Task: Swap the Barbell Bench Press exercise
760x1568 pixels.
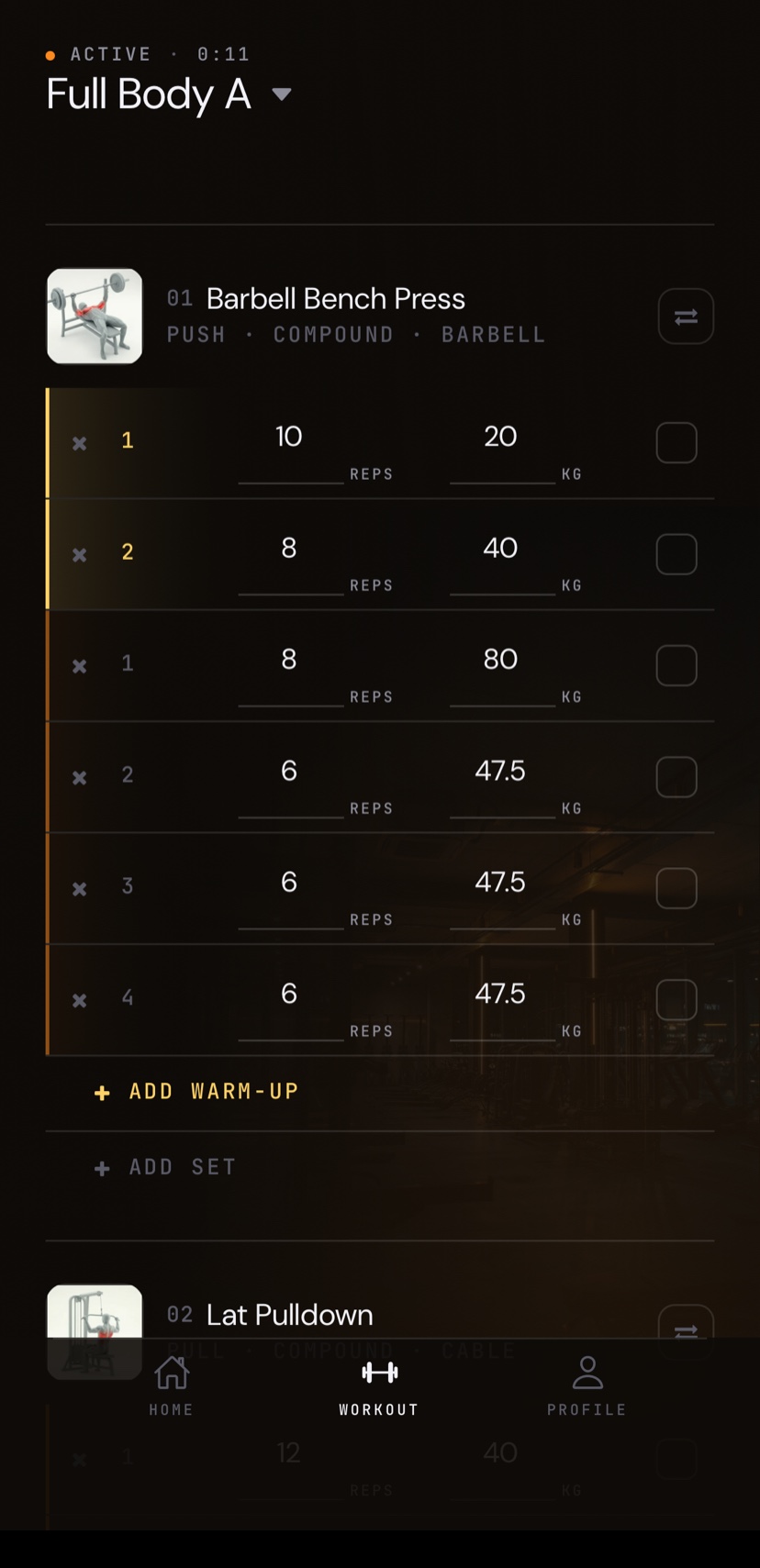Action: pos(686,317)
